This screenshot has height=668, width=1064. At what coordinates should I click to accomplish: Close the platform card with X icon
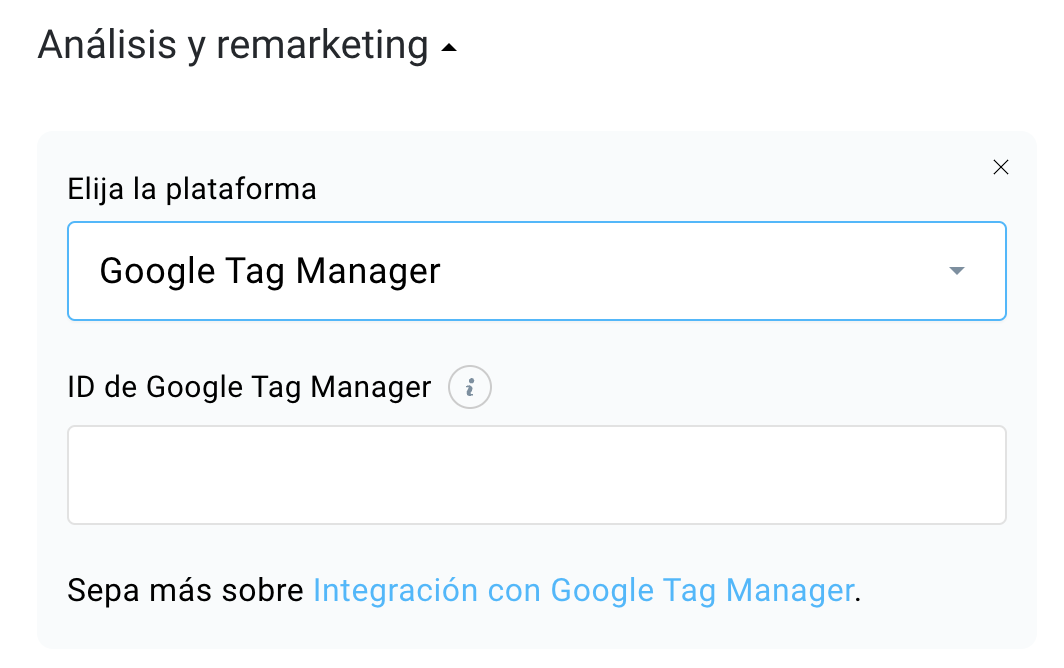tap(1000, 167)
